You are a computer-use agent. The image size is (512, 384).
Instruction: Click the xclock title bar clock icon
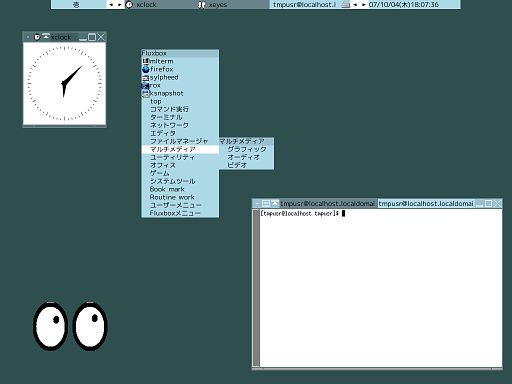coord(37,37)
